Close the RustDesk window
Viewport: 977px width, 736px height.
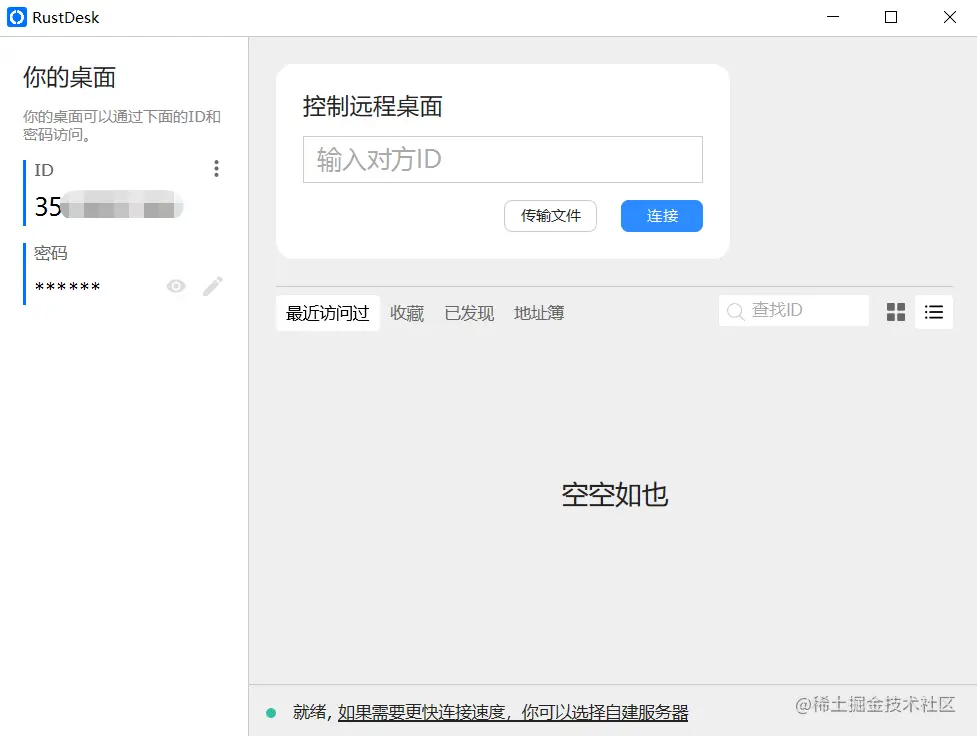(x=950, y=17)
